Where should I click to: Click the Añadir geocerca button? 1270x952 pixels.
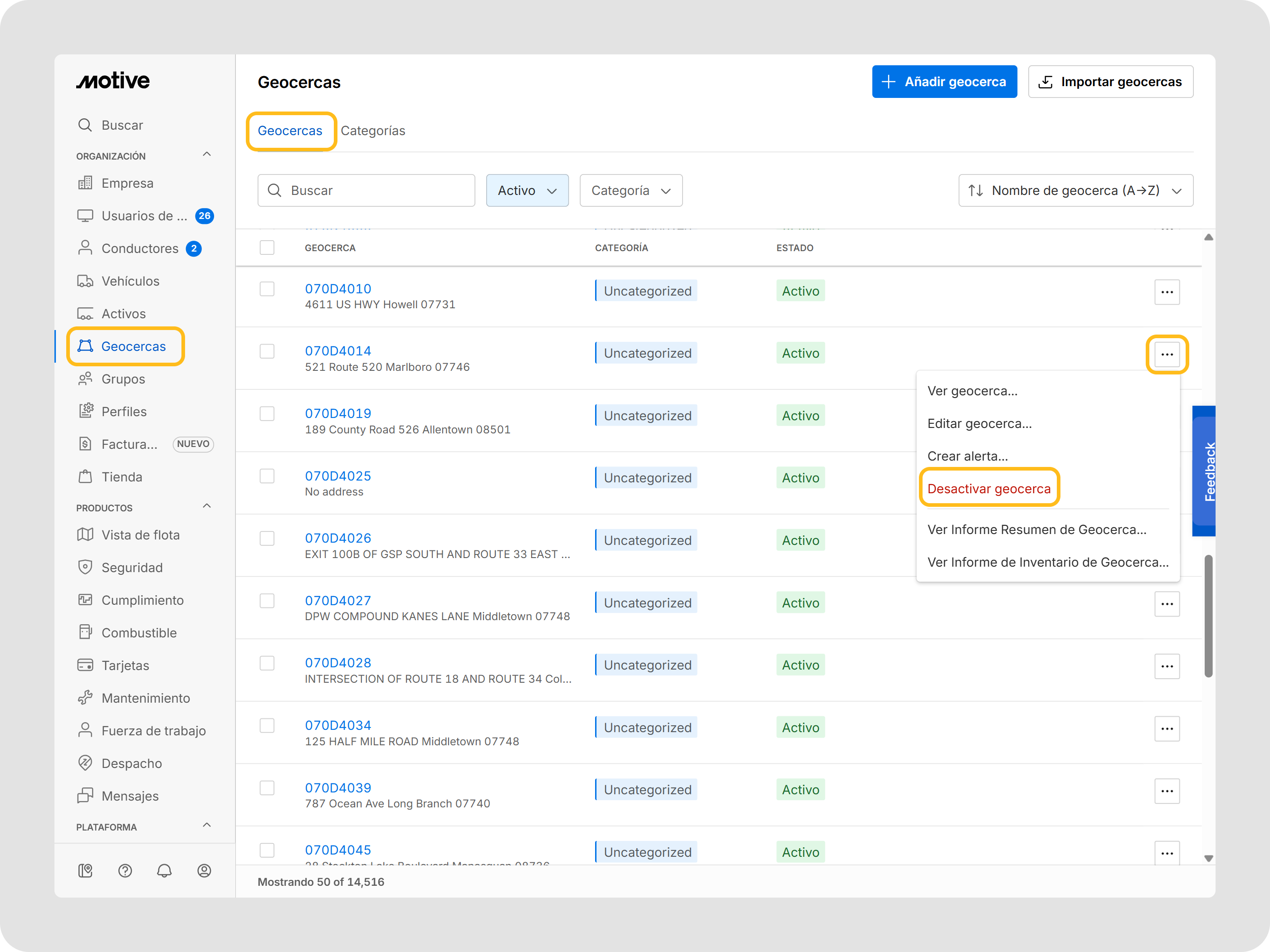(944, 82)
